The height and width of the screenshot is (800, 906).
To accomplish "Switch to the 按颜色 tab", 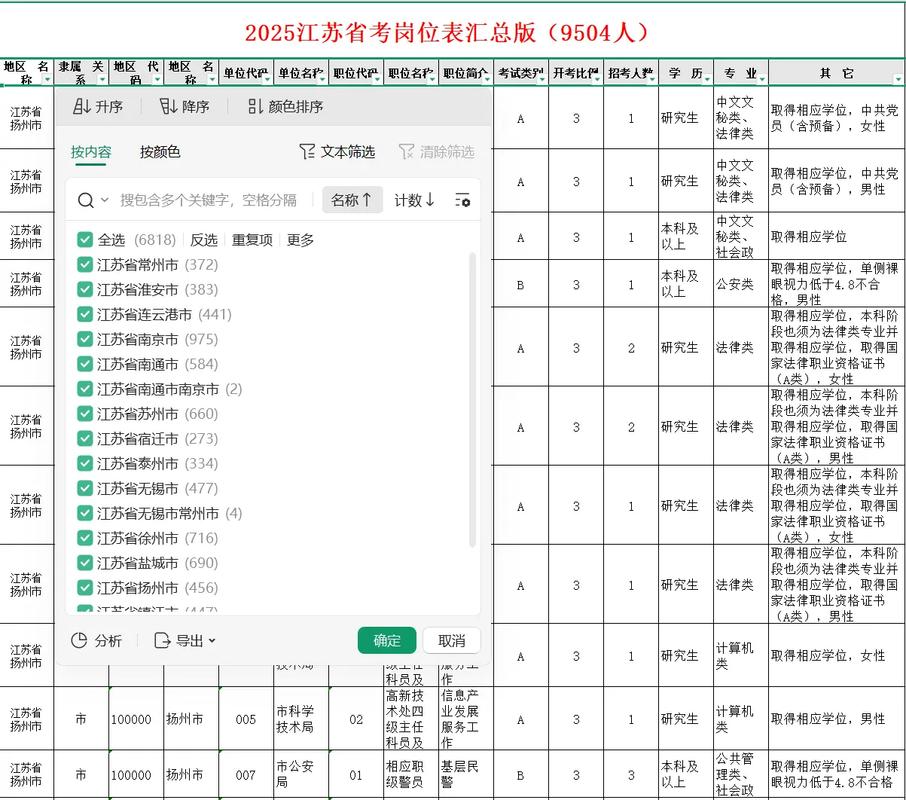I will pos(158,154).
